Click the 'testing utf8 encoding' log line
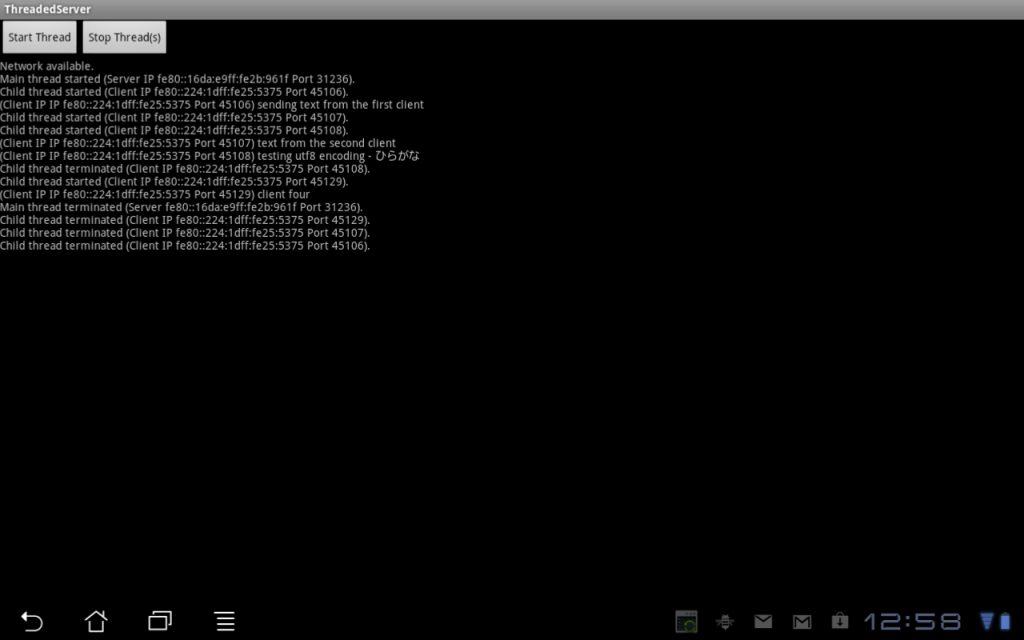This screenshot has height=640, width=1024. (210, 156)
